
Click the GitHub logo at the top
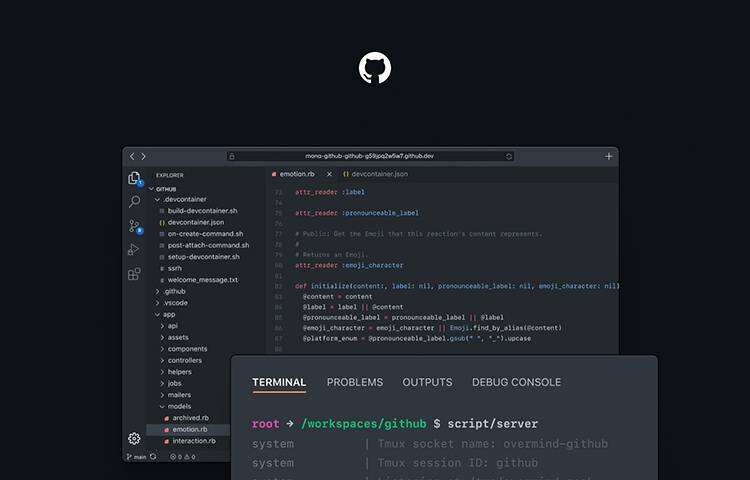click(375, 69)
